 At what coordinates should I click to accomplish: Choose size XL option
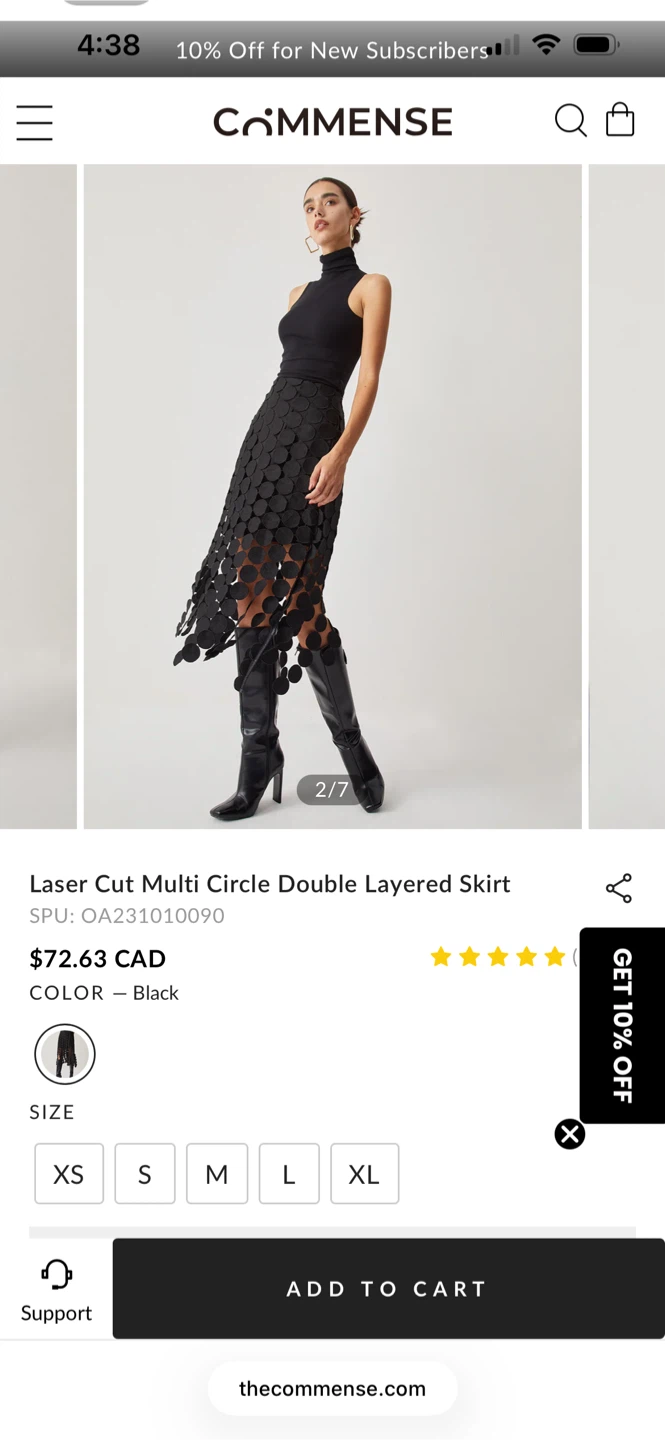click(364, 1174)
